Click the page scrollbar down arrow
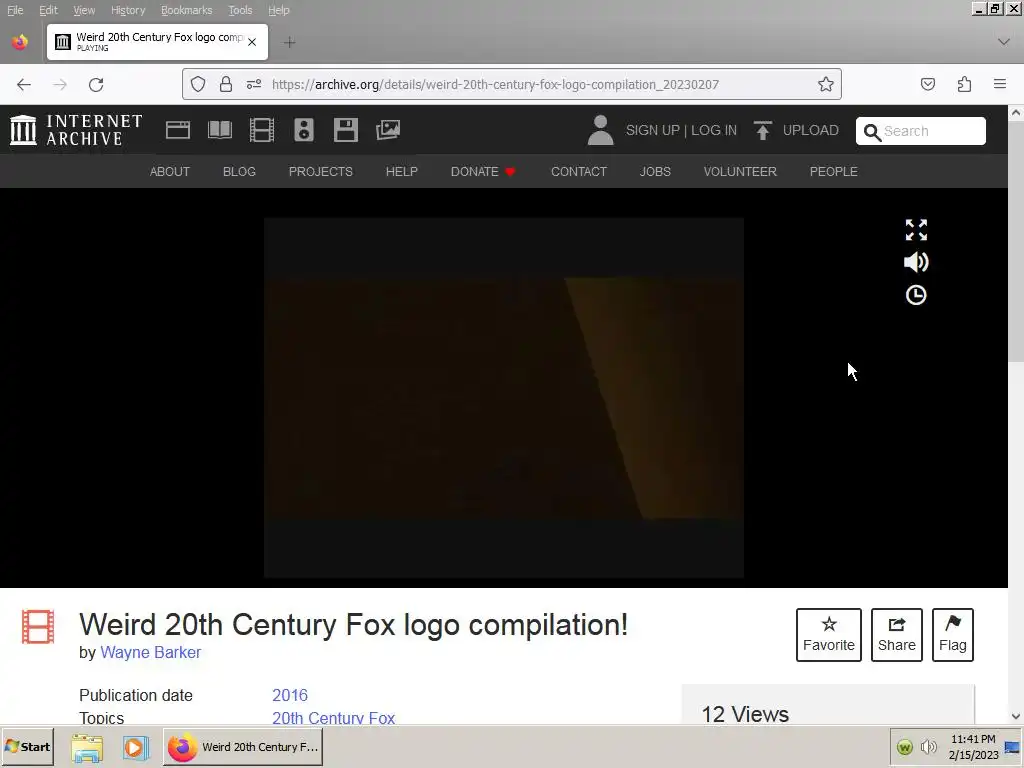This screenshot has width=1024, height=768. coord(1016,716)
